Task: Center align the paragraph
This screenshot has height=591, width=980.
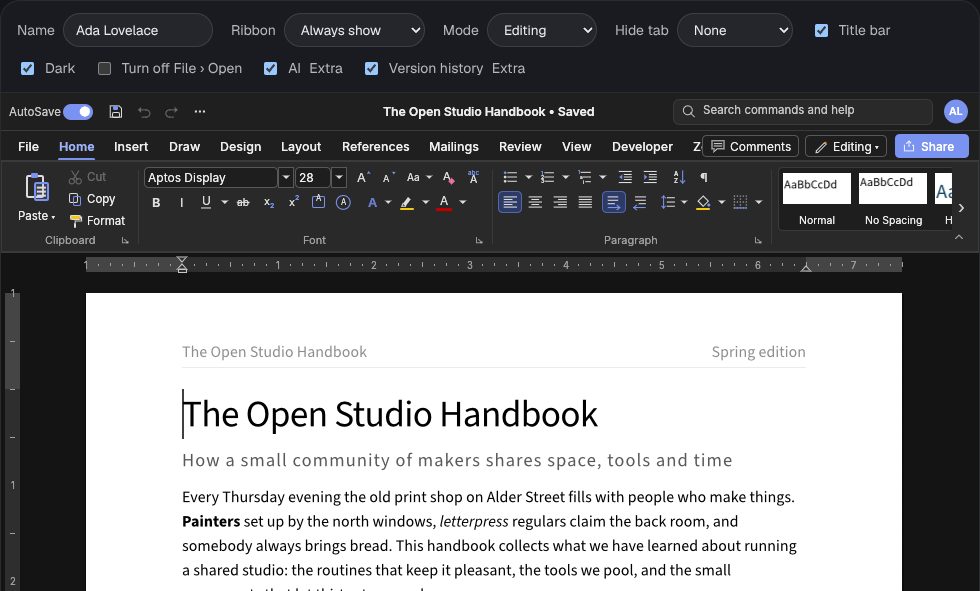Action: 535,202
